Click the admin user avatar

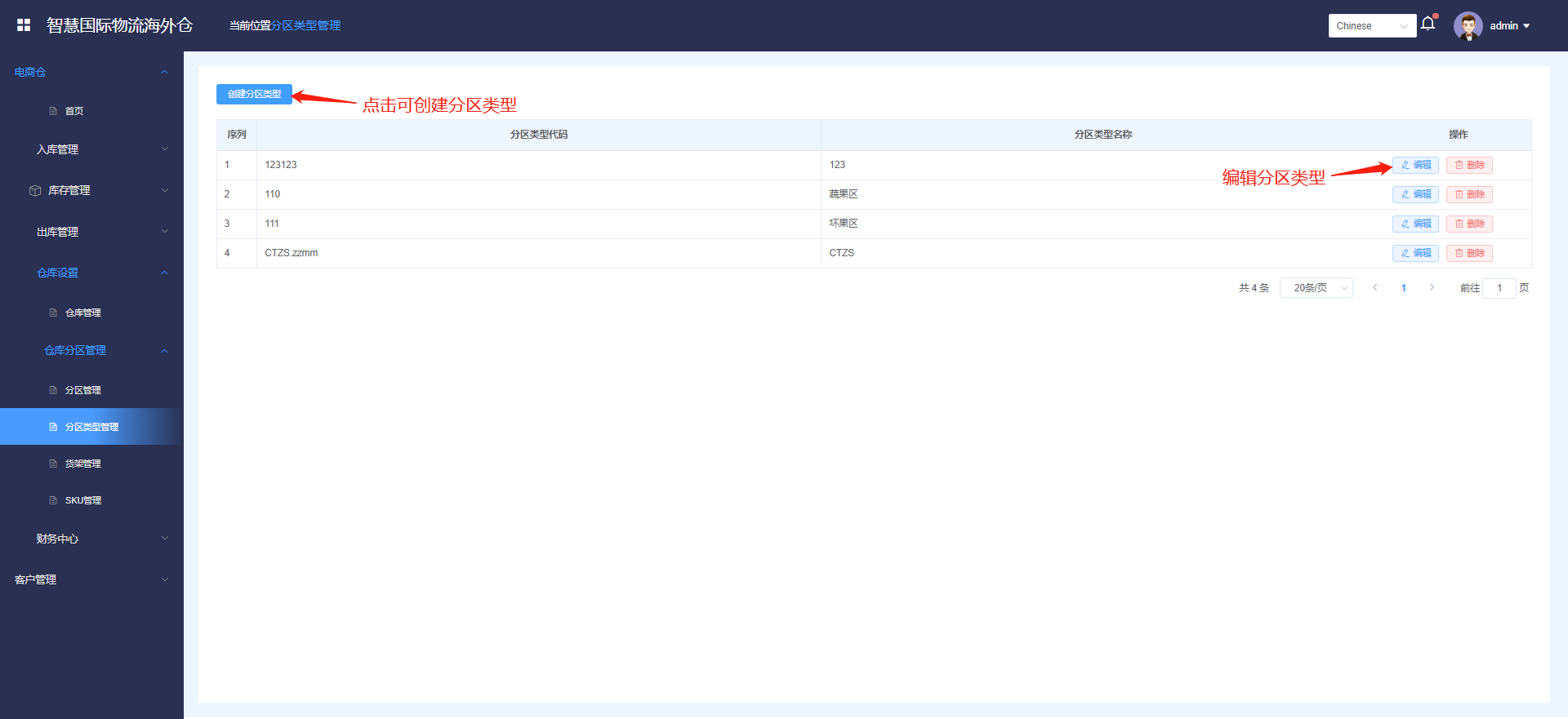(x=1468, y=25)
